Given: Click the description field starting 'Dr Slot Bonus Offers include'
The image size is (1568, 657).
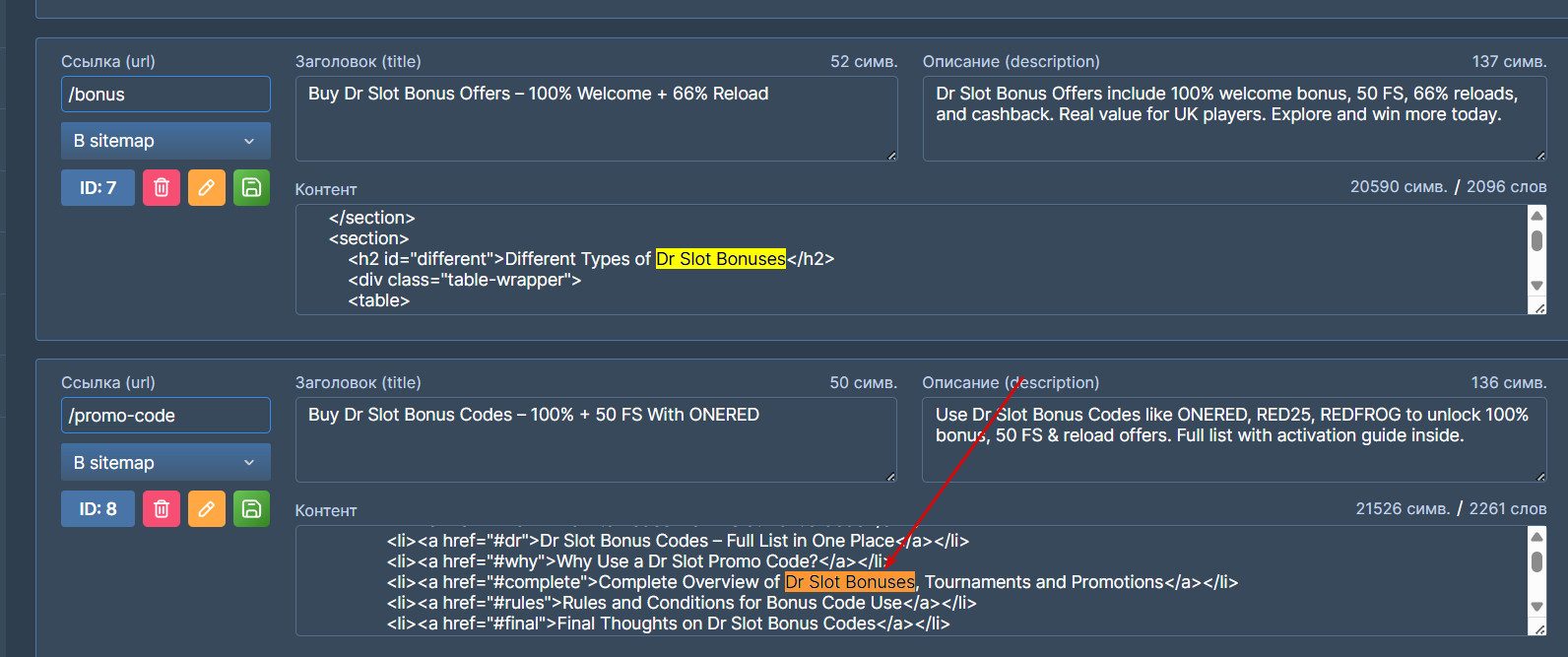Looking at the screenshot, I should point(1234,118).
